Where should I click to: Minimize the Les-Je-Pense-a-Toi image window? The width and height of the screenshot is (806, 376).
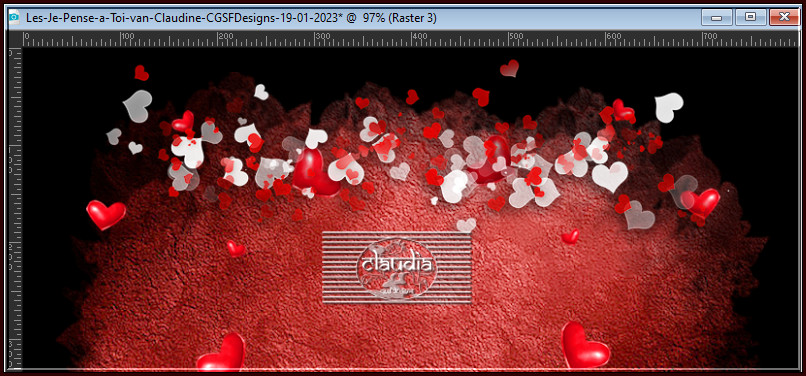coord(716,17)
